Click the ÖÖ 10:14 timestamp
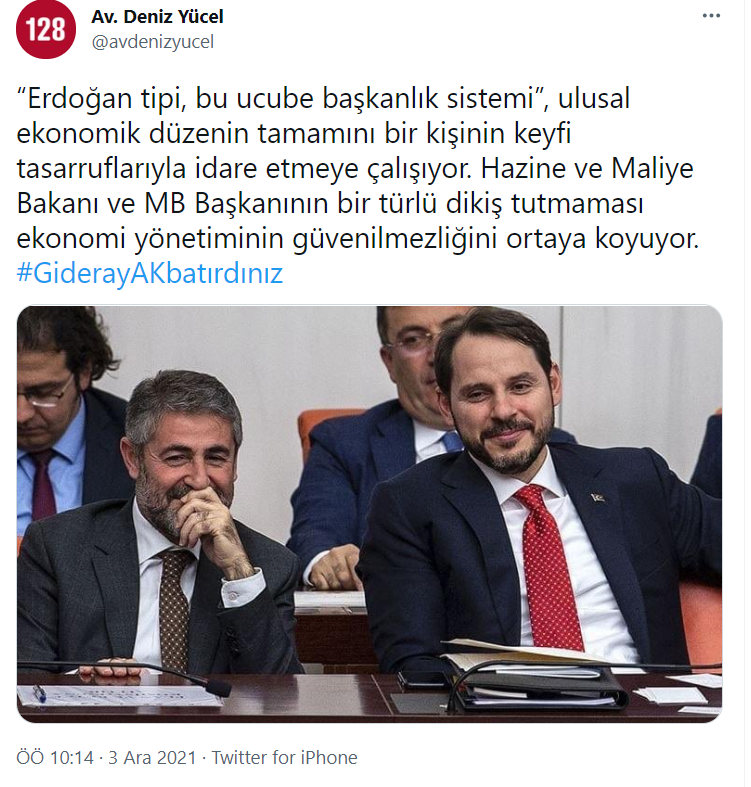Image resolution: width=751 pixels, height=787 pixels. [55, 757]
